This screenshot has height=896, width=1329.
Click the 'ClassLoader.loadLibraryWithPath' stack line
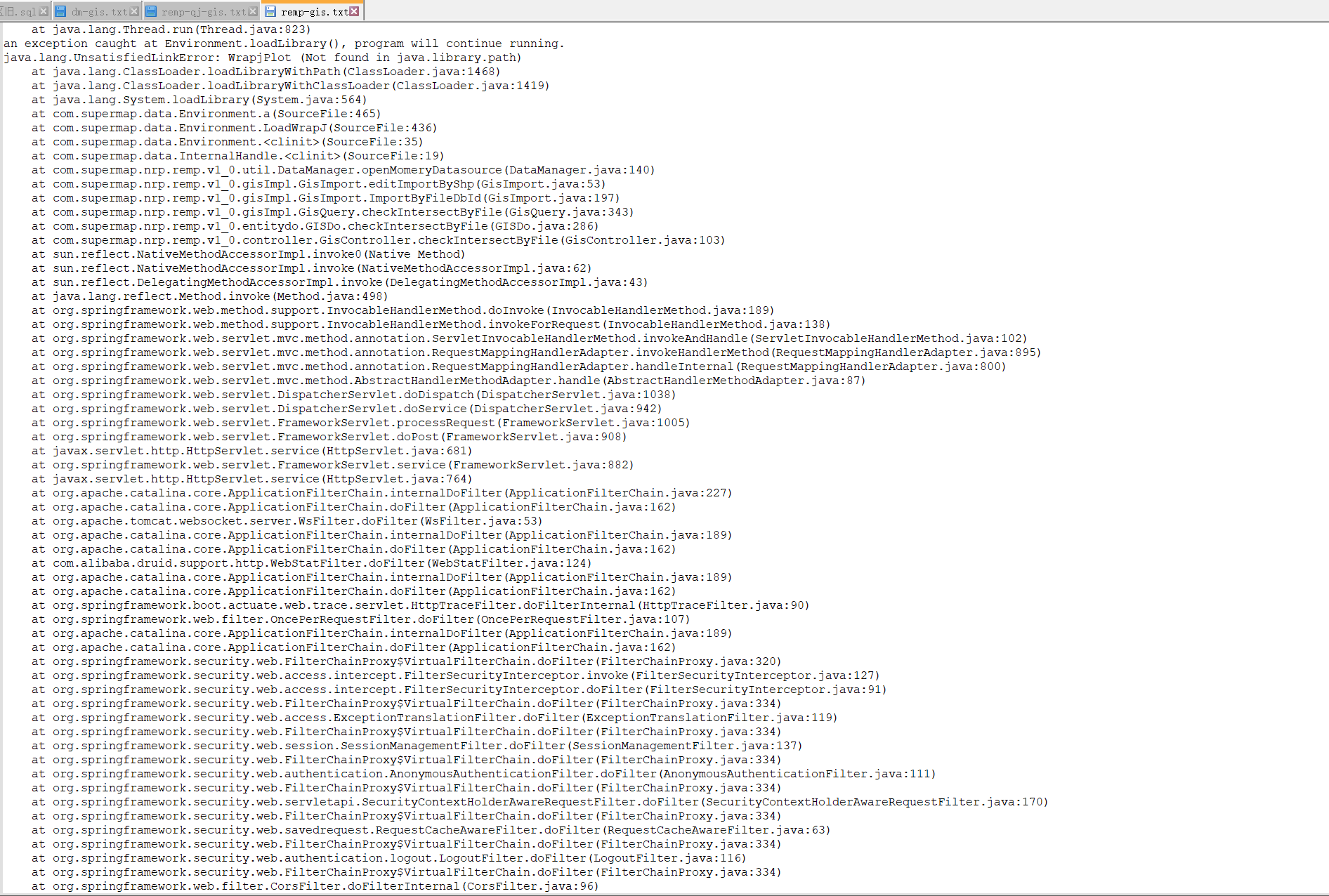[266, 72]
